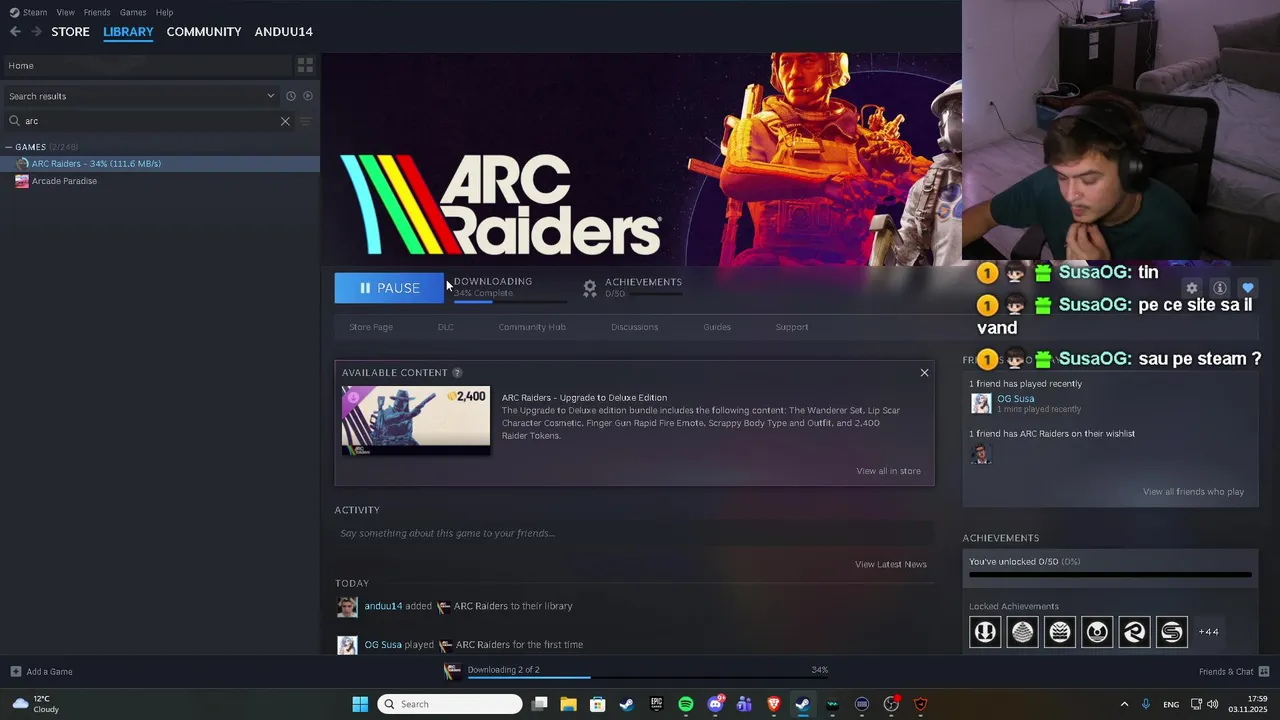This screenshot has width=1280, height=720.
Task: Toggle the favorite heart icon
Action: tap(1247, 288)
